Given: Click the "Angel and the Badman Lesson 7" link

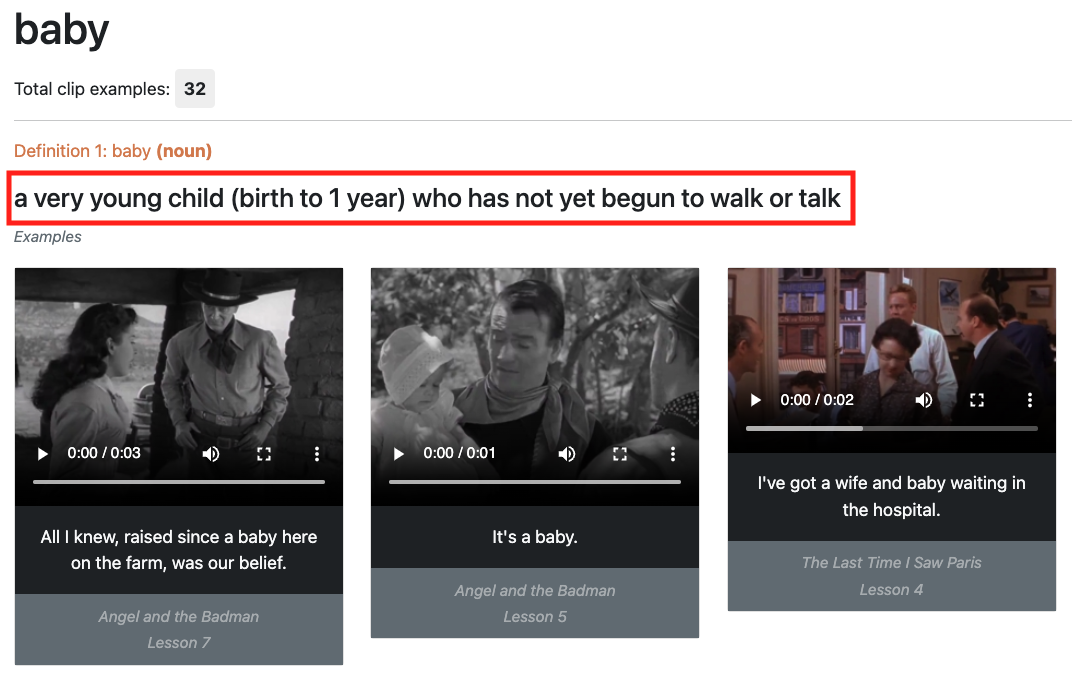Looking at the screenshot, I should coord(178,629).
